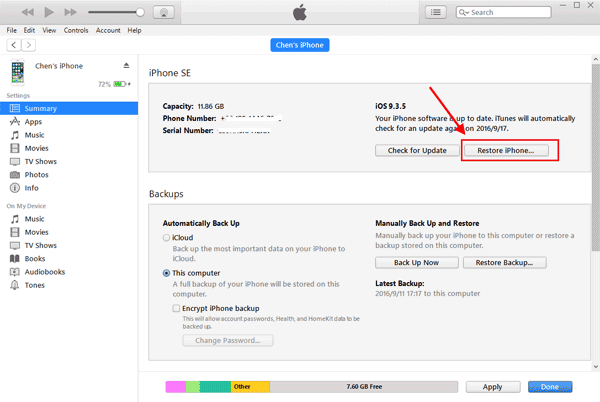This screenshot has width=600, height=402.
Task: Click the iPhone device thumbnail icon
Action: pyautogui.click(x=18, y=72)
